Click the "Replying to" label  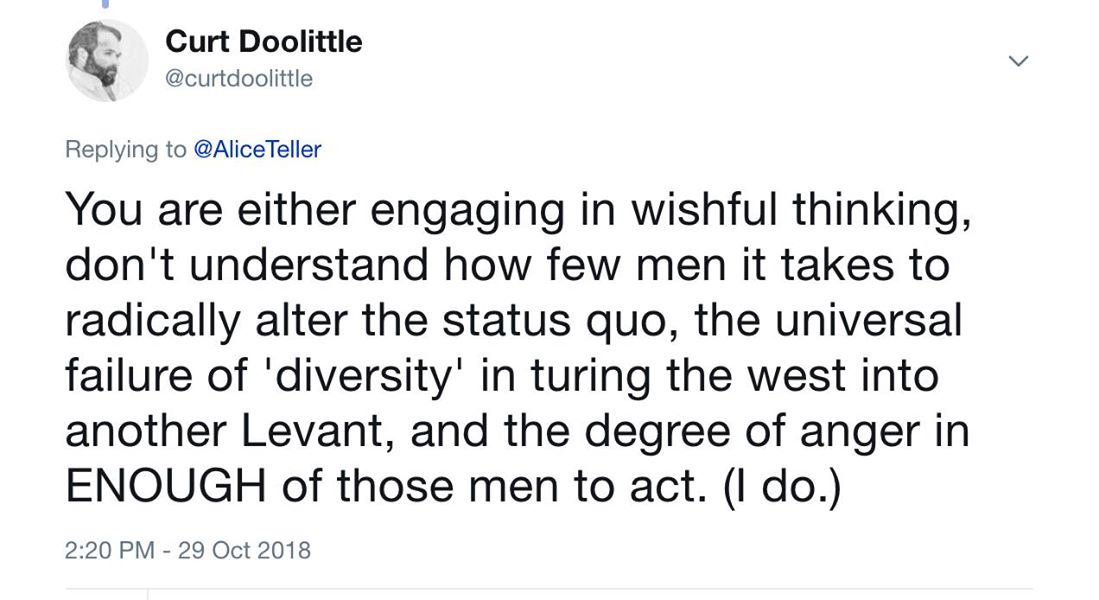click(x=125, y=149)
